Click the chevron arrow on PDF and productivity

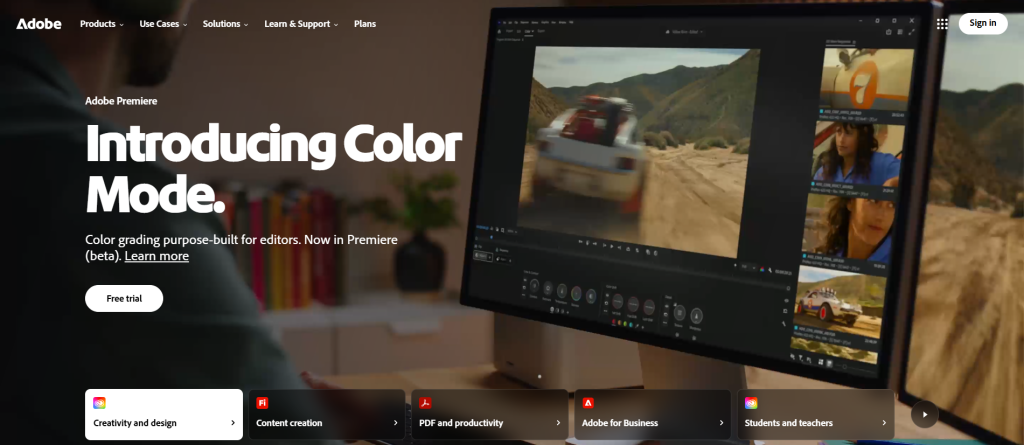[x=558, y=423]
